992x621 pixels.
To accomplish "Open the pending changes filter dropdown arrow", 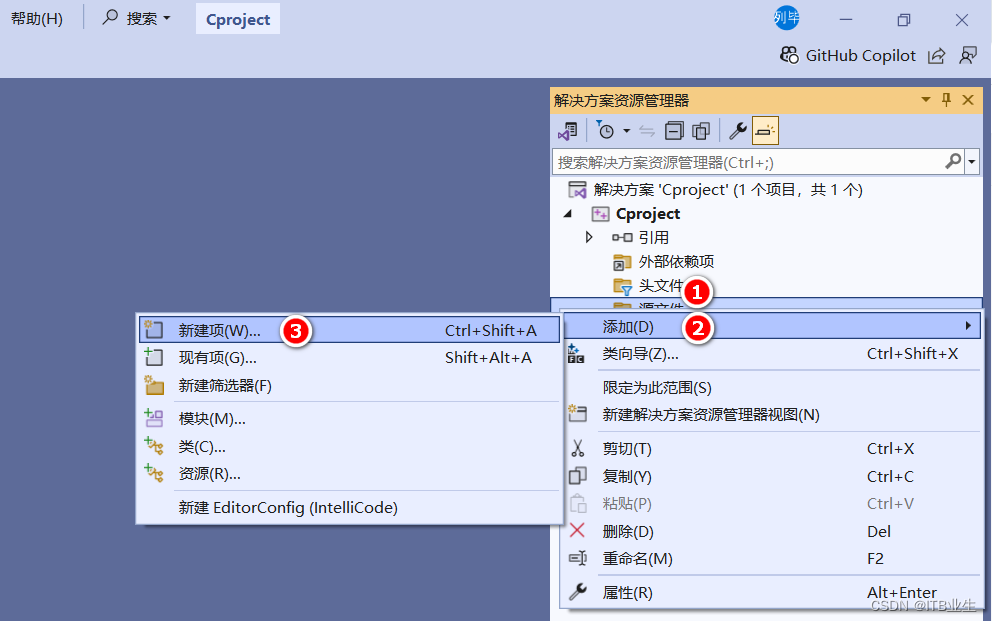I will [626, 131].
